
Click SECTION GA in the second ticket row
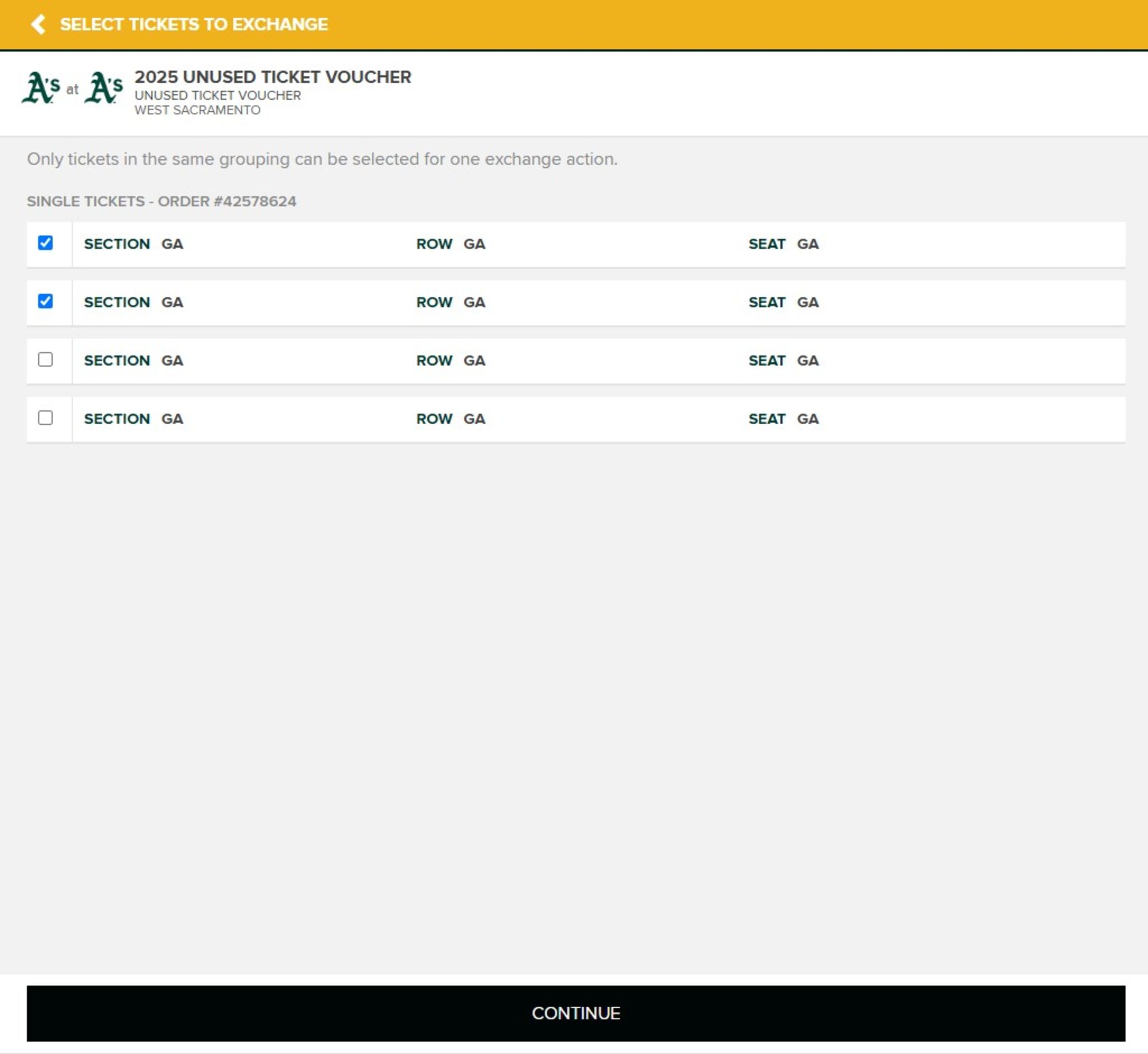coord(134,302)
